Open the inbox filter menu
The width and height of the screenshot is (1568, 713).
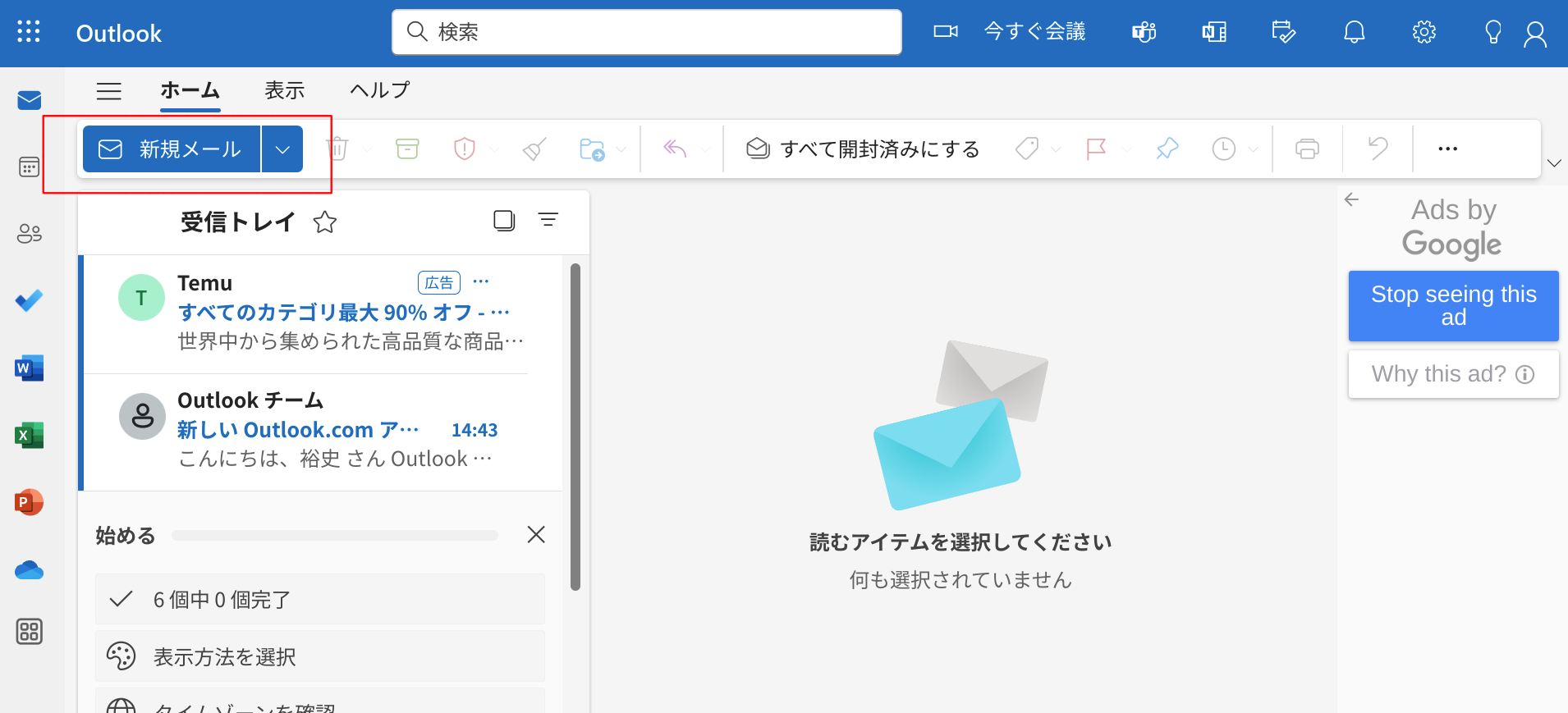pos(548,220)
